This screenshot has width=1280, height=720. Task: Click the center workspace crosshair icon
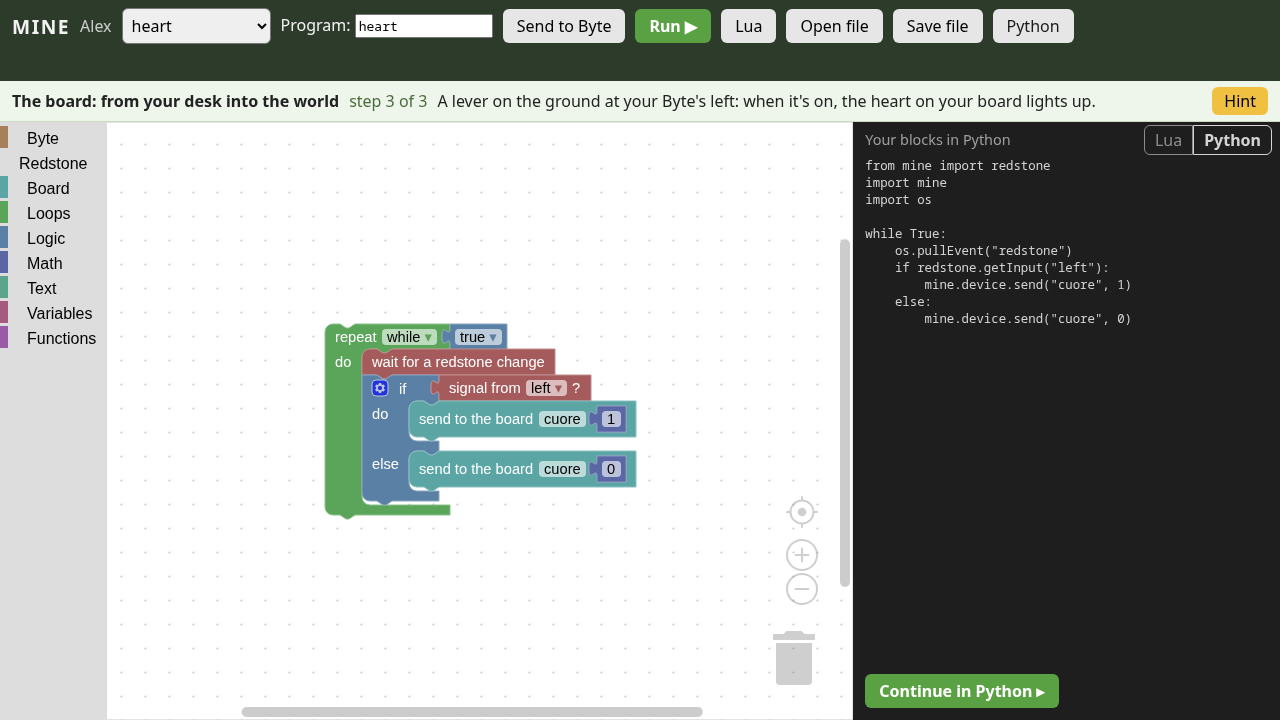click(x=802, y=512)
